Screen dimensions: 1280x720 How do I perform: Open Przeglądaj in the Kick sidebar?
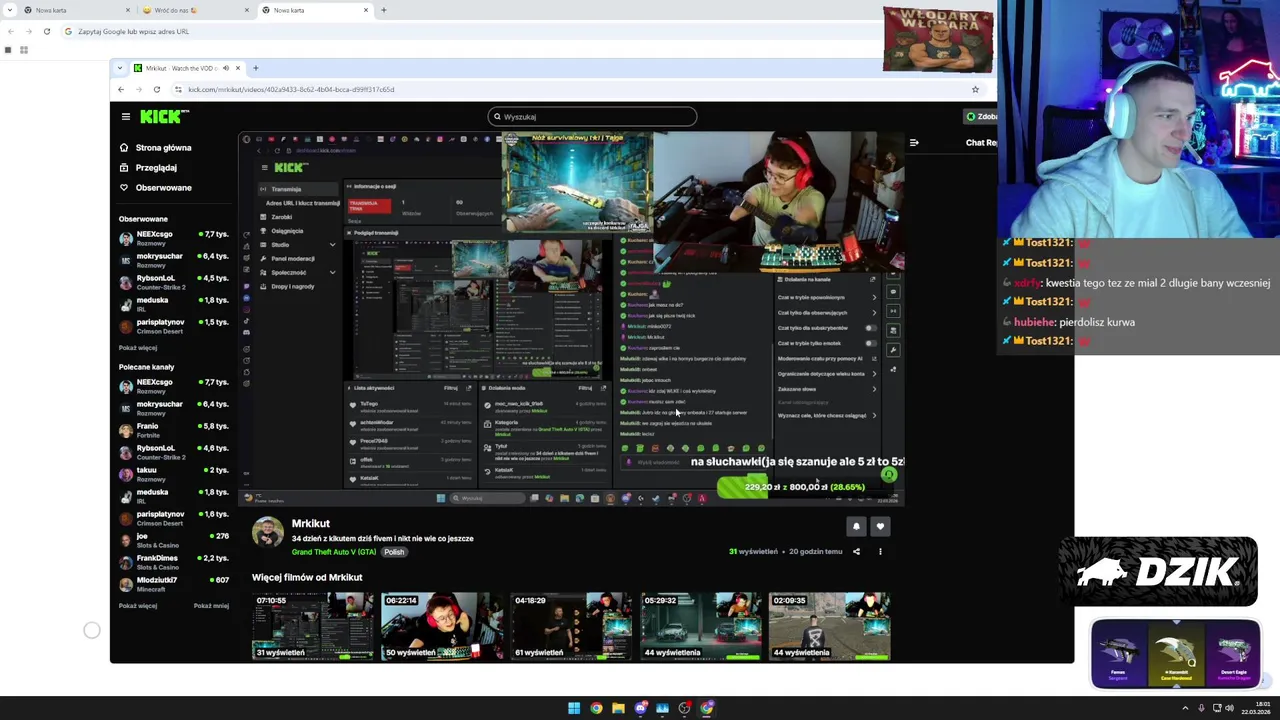pos(148,167)
